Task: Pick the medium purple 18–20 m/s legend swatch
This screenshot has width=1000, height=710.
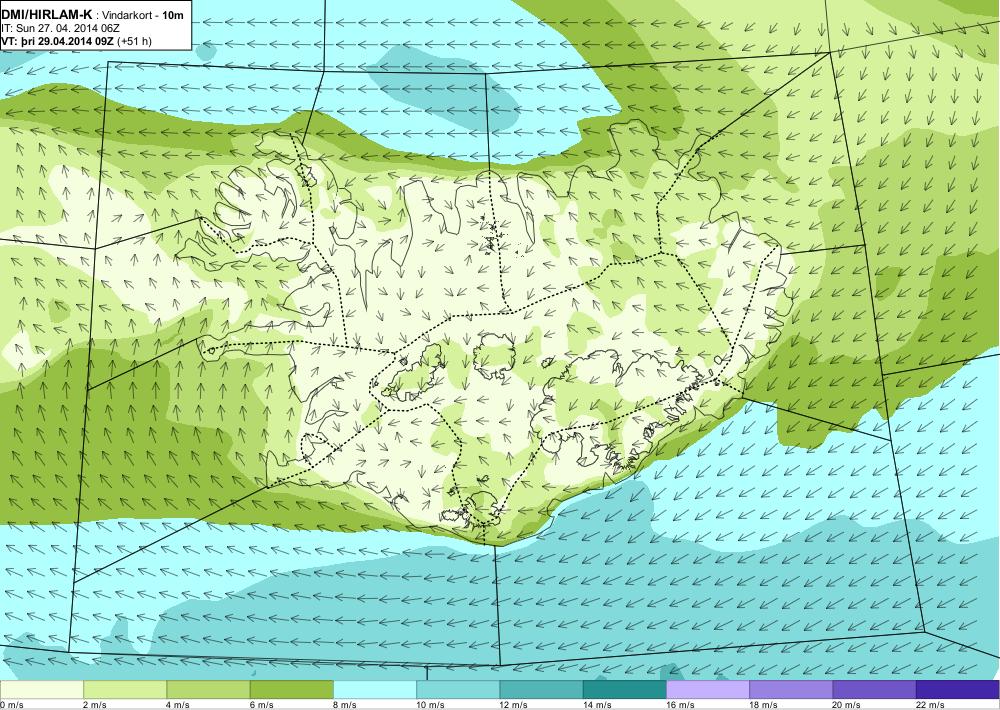Action: (791, 690)
